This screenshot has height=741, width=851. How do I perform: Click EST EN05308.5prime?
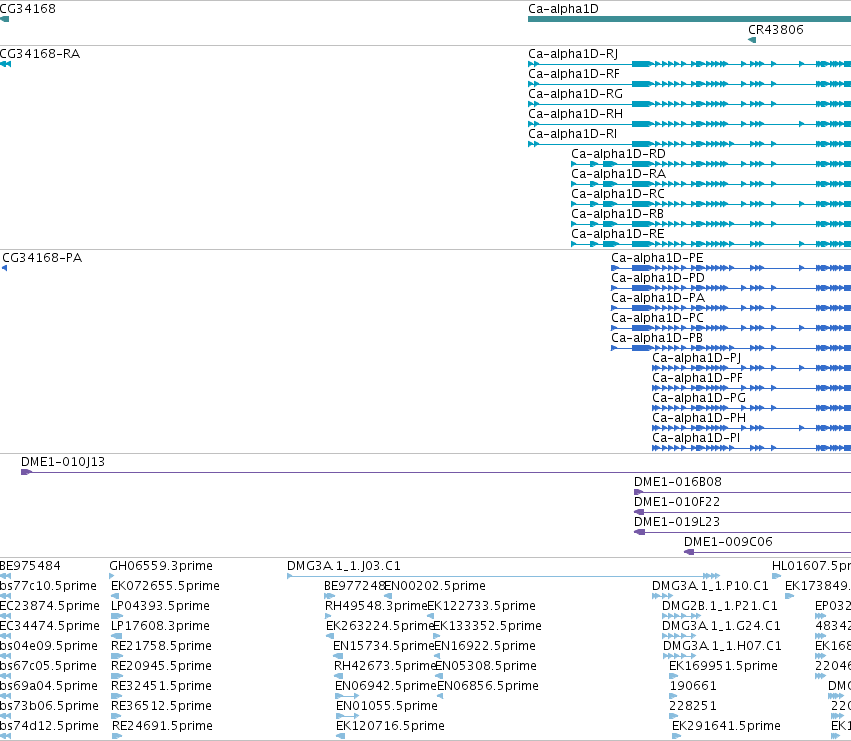tap(486, 666)
